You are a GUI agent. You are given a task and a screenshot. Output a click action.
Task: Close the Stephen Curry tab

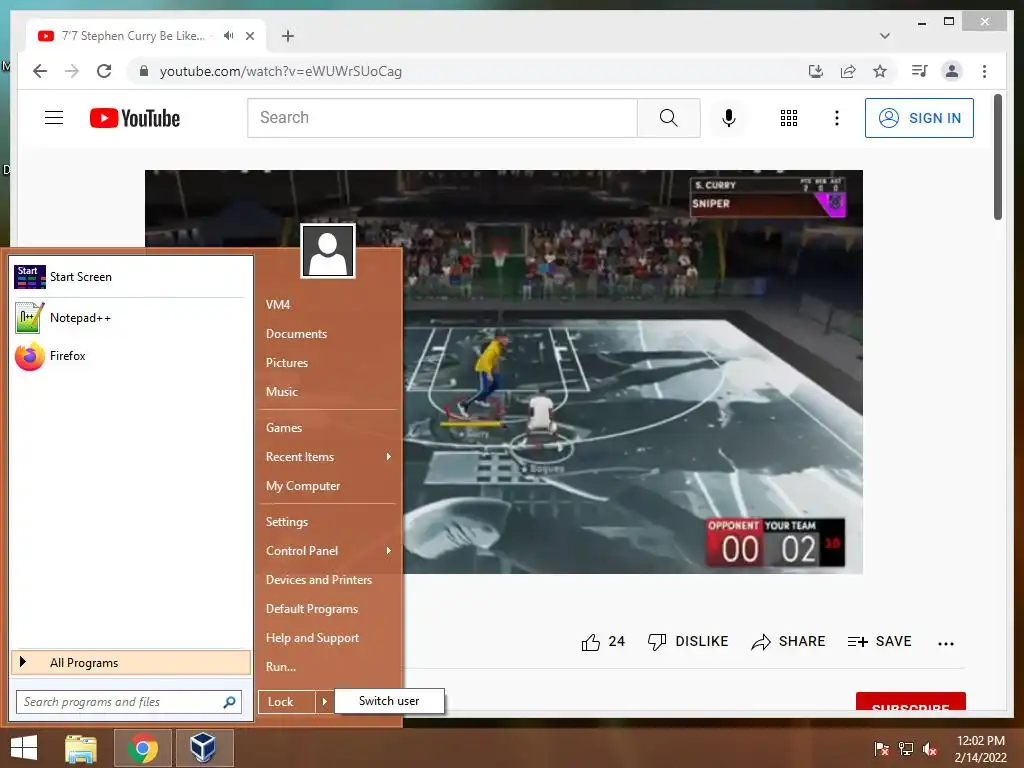249,36
